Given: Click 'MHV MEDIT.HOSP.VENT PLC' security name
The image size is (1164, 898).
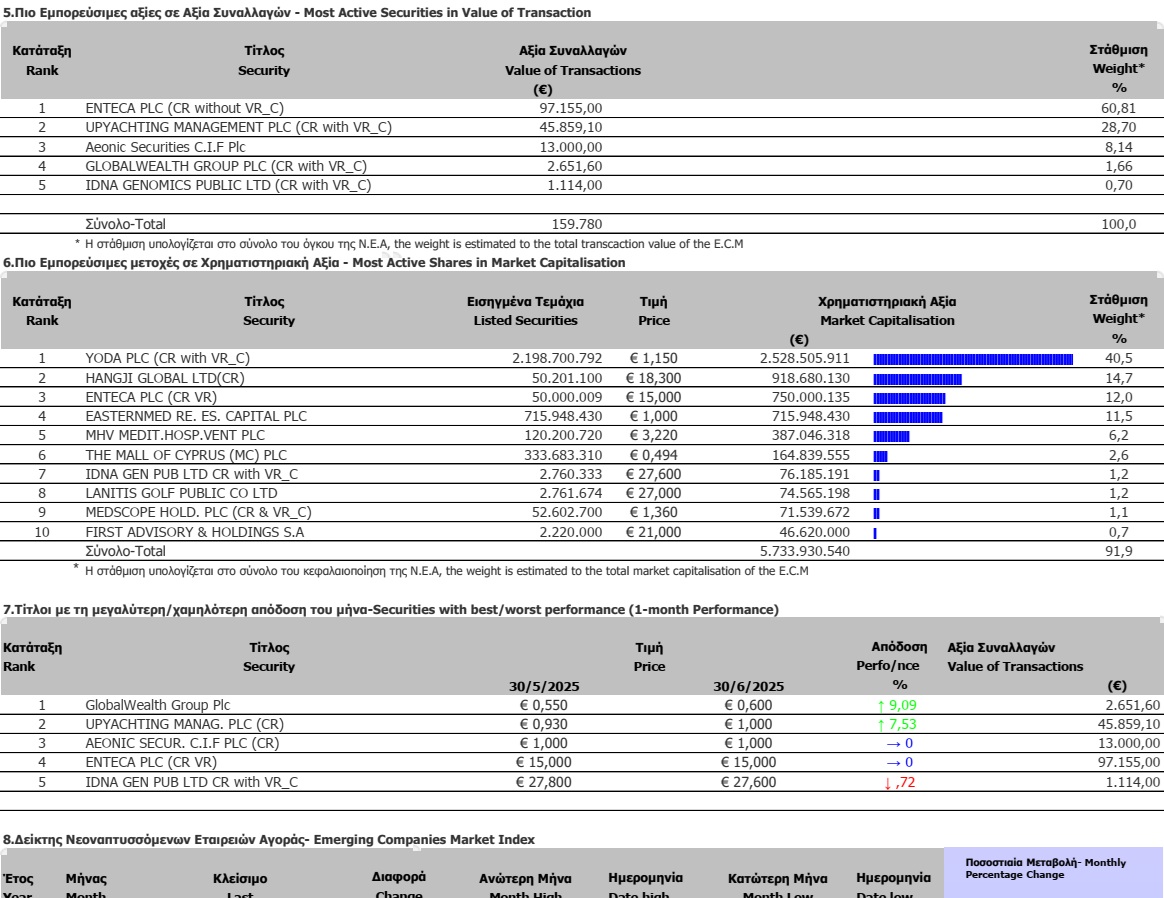Looking at the screenshot, I should point(175,436).
